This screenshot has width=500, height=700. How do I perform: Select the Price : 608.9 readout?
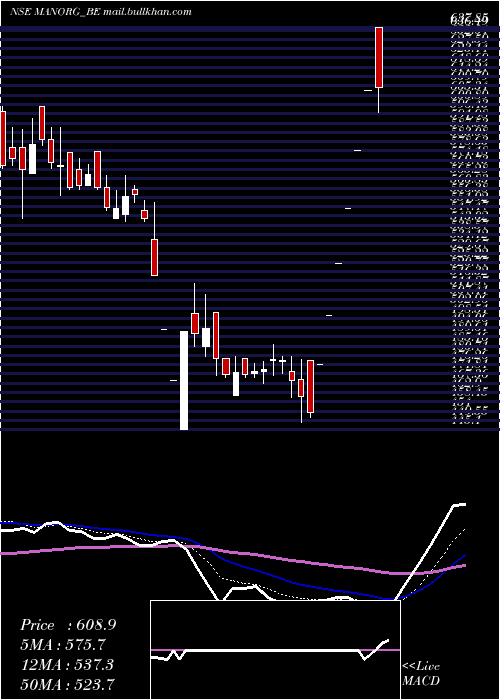click(x=68, y=625)
